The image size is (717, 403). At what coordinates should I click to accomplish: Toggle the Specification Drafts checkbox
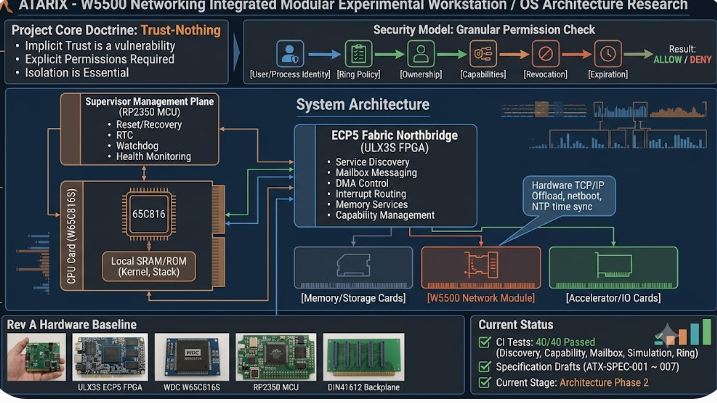click(x=484, y=366)
